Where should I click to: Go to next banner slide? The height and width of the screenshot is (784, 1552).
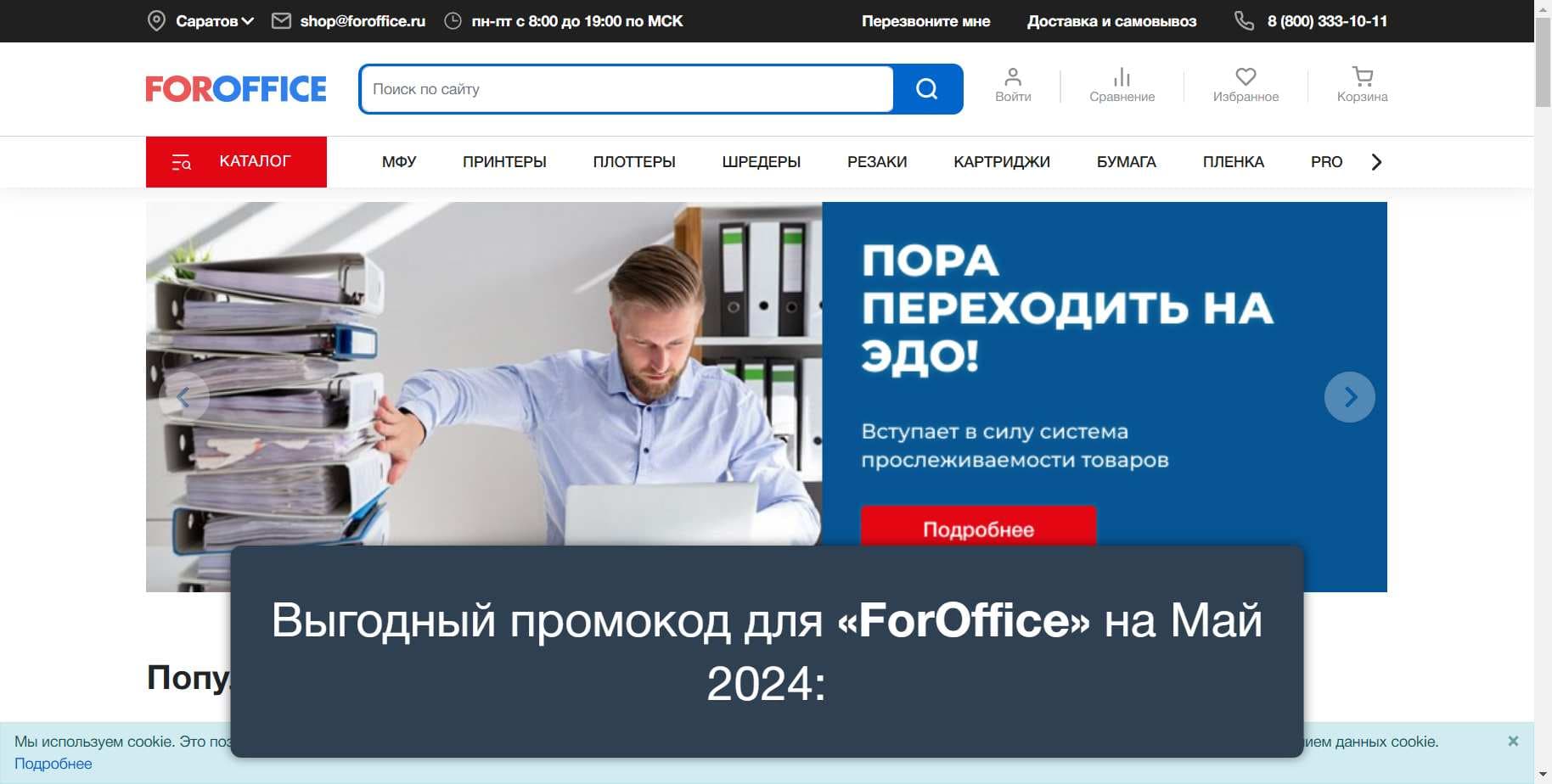coord(1349,397)
